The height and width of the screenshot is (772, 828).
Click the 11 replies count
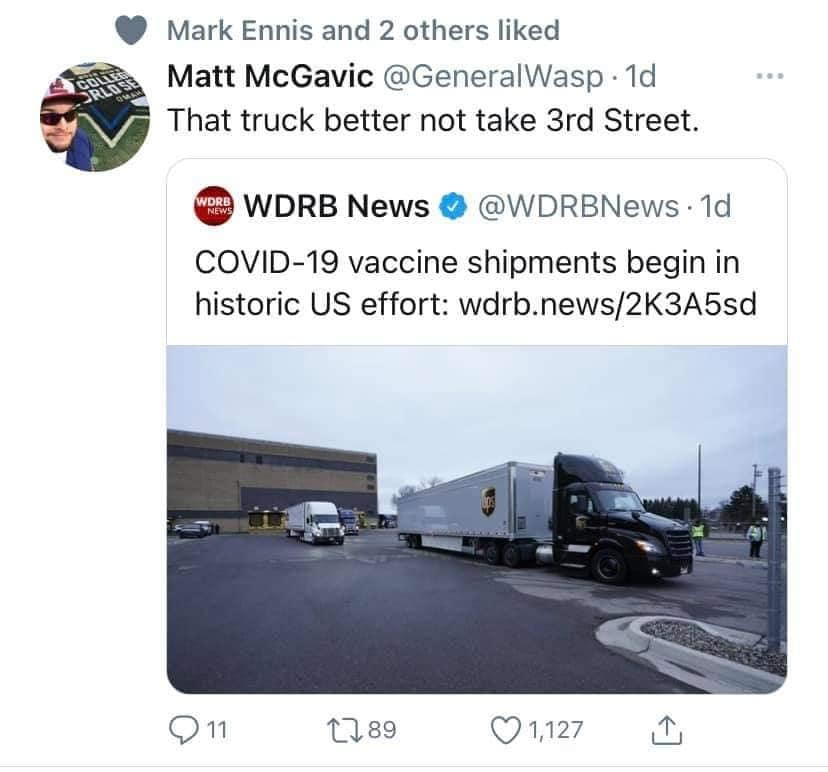pos(216,730)
